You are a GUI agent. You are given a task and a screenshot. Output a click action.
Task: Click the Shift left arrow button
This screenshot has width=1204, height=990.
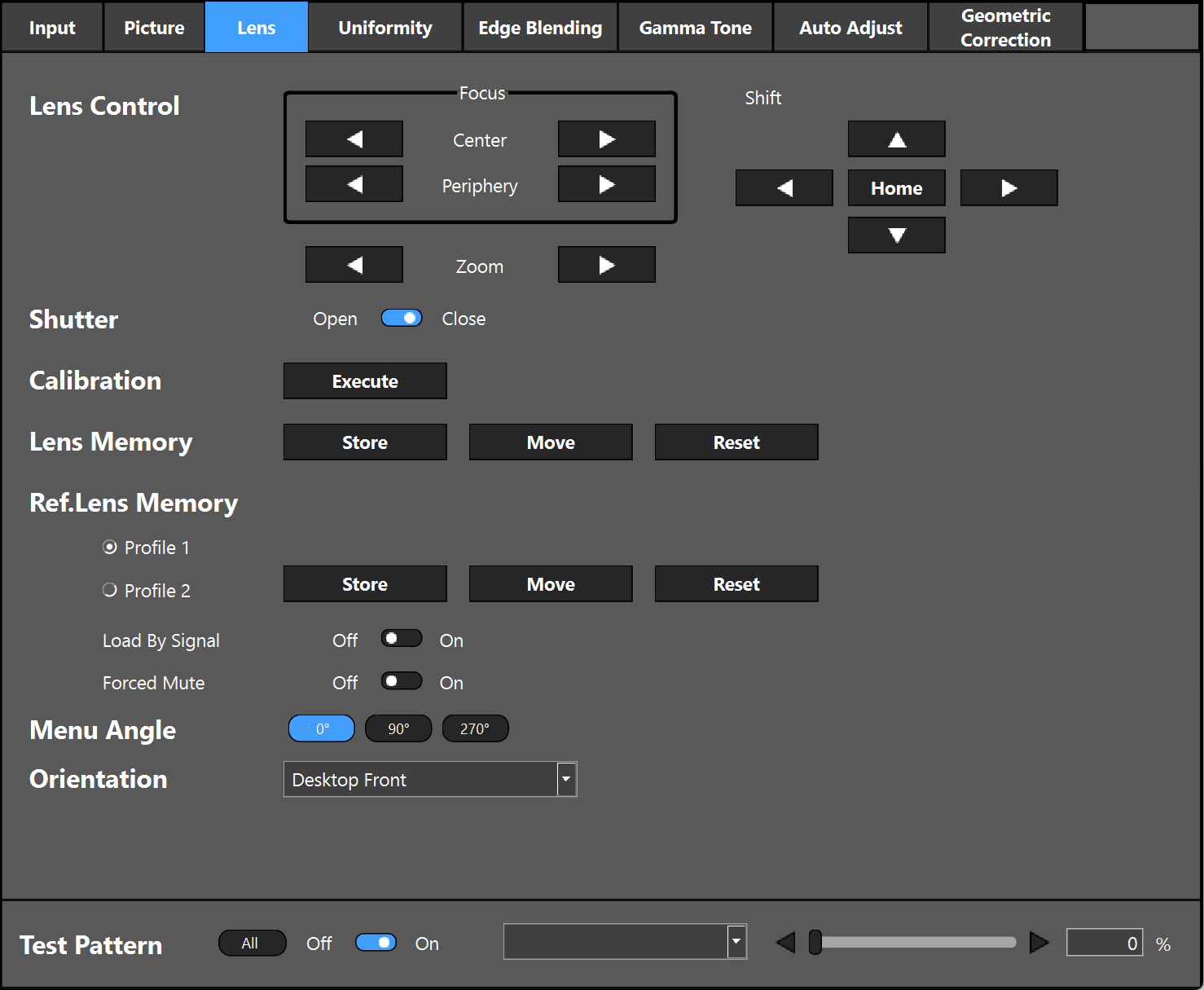point(784,188)
